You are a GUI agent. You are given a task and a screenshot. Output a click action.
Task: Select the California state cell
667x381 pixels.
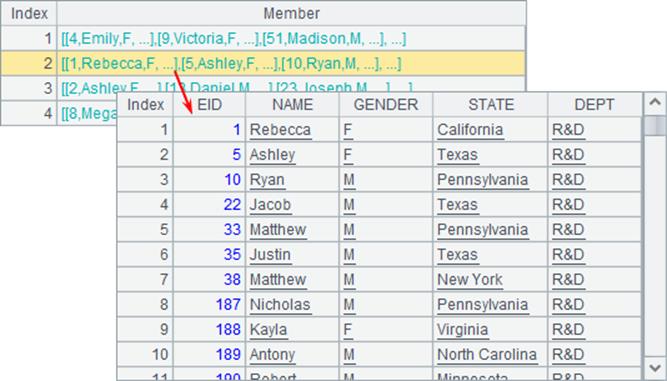click(x=490, y=130)
